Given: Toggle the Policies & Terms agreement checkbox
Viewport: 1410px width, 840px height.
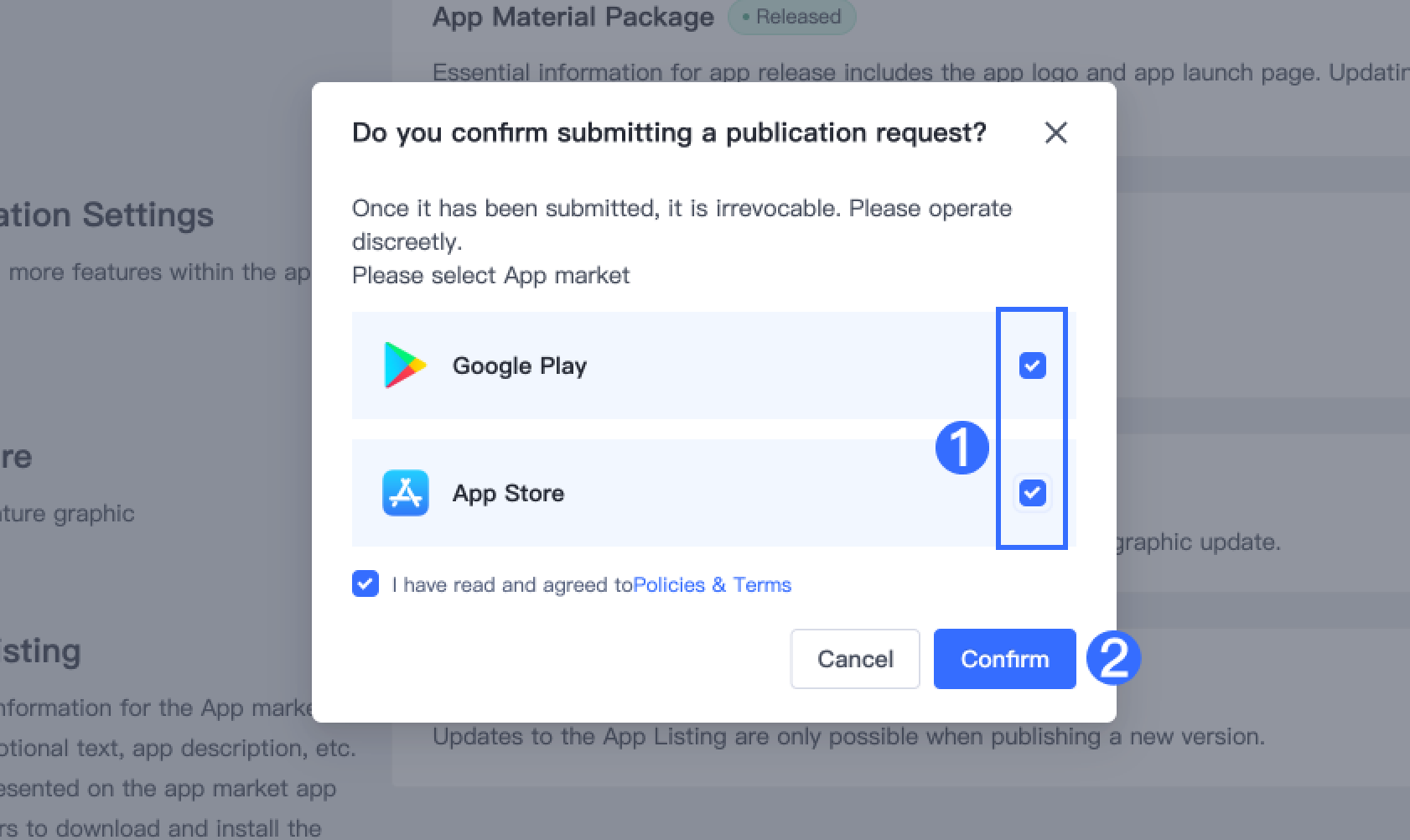Looking at the screenshot, I should click(x=365, y=584).
